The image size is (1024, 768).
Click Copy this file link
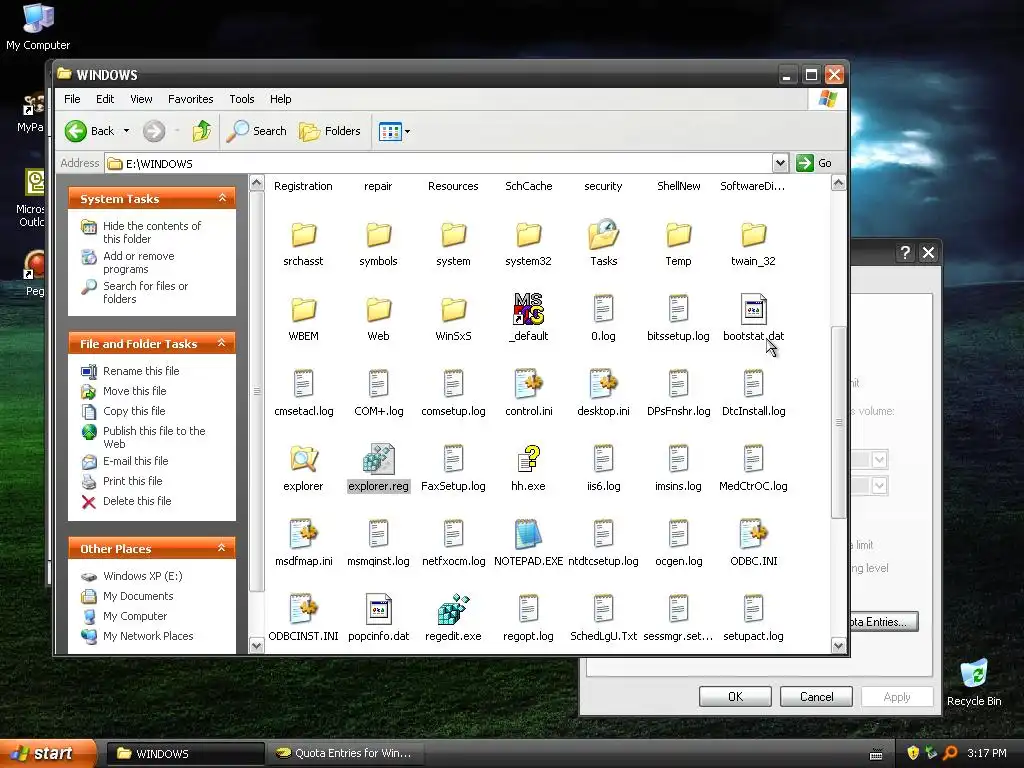click(x=134, y=411)
